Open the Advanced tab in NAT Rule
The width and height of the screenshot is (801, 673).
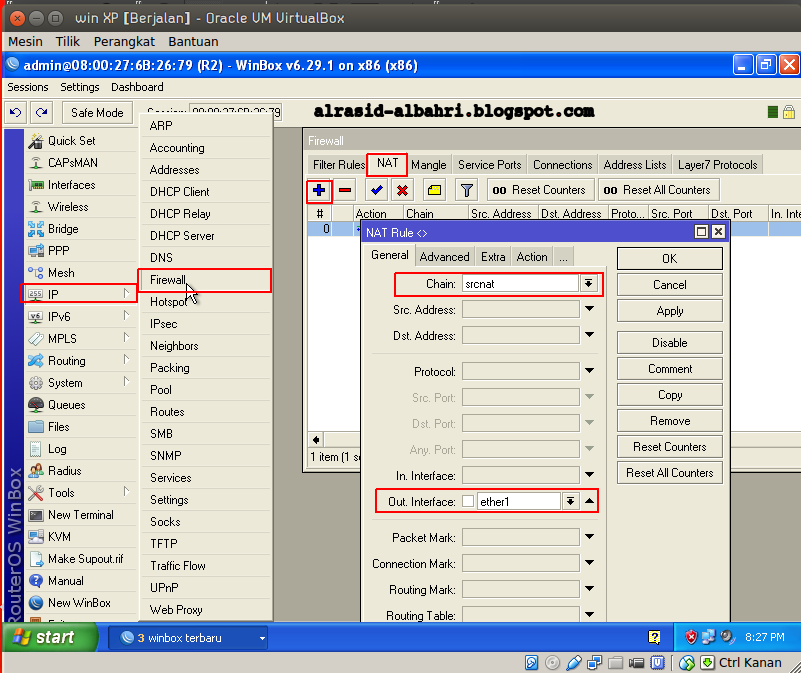click(444, 257)
